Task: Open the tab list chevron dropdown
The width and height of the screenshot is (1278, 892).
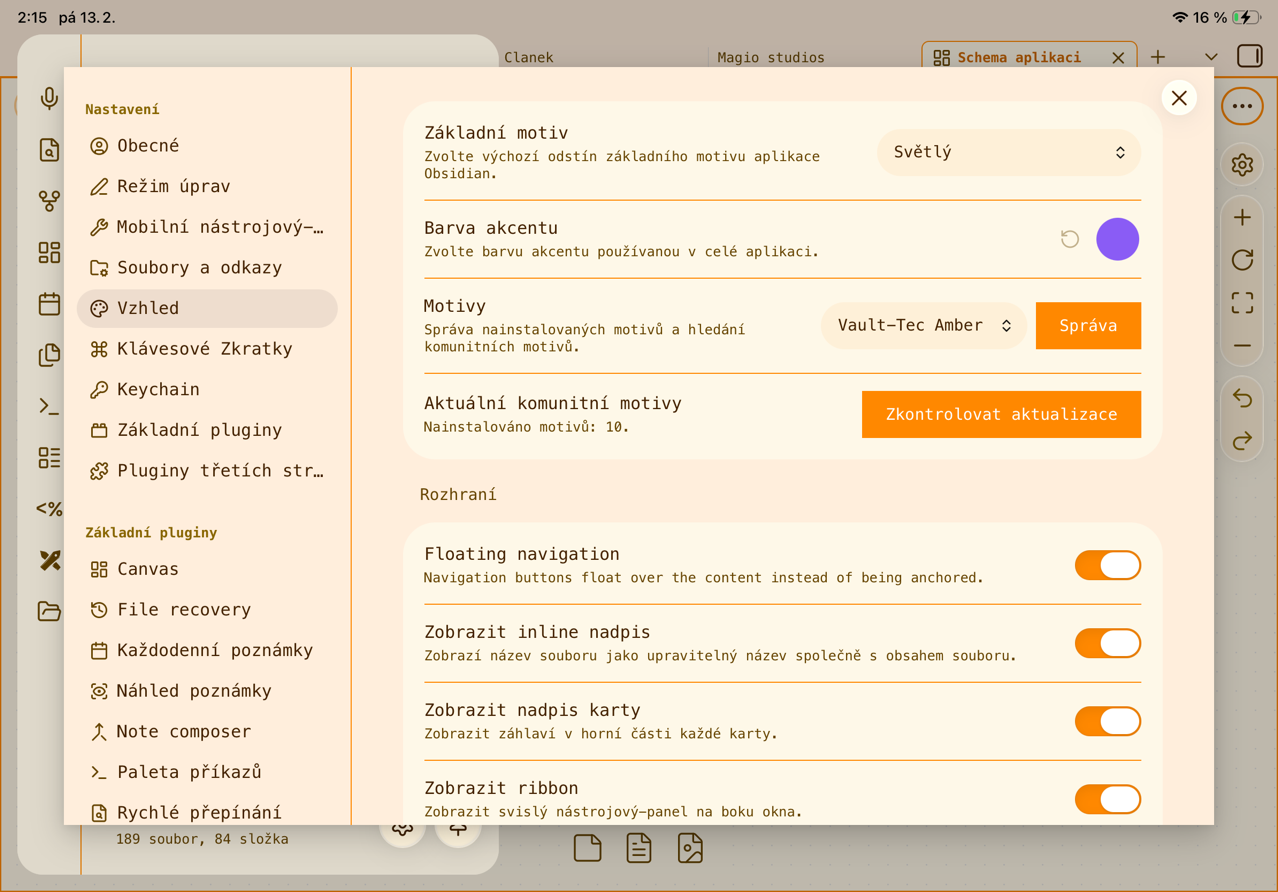Action: 1211,57
